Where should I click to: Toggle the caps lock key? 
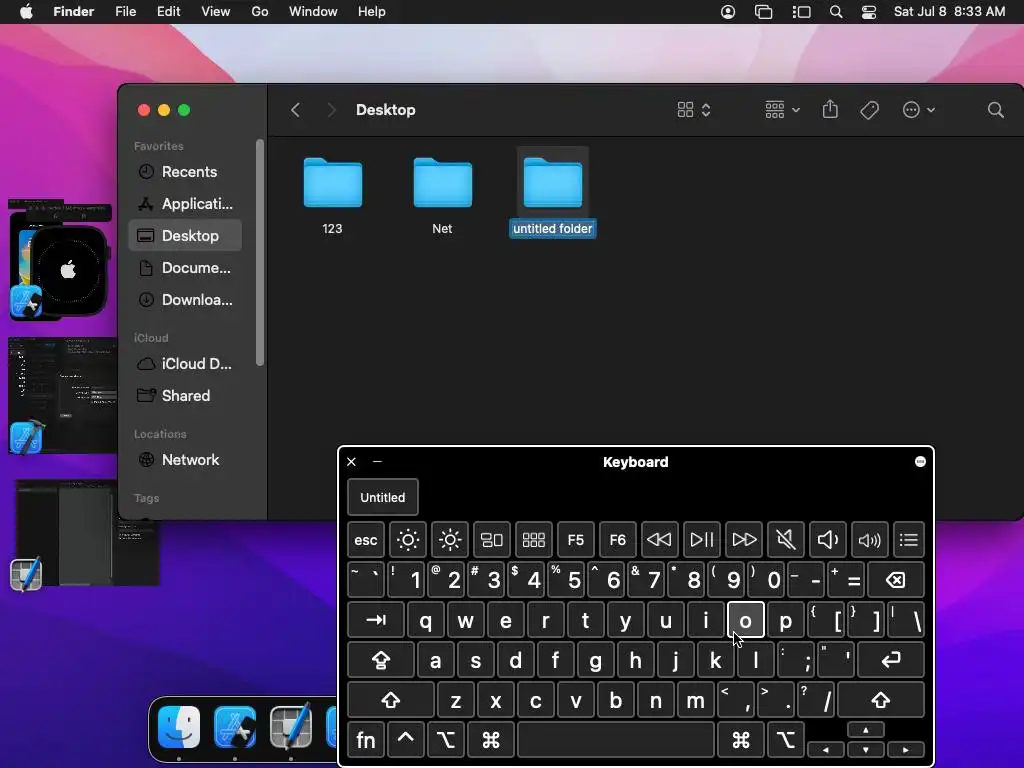pos(381,660)
